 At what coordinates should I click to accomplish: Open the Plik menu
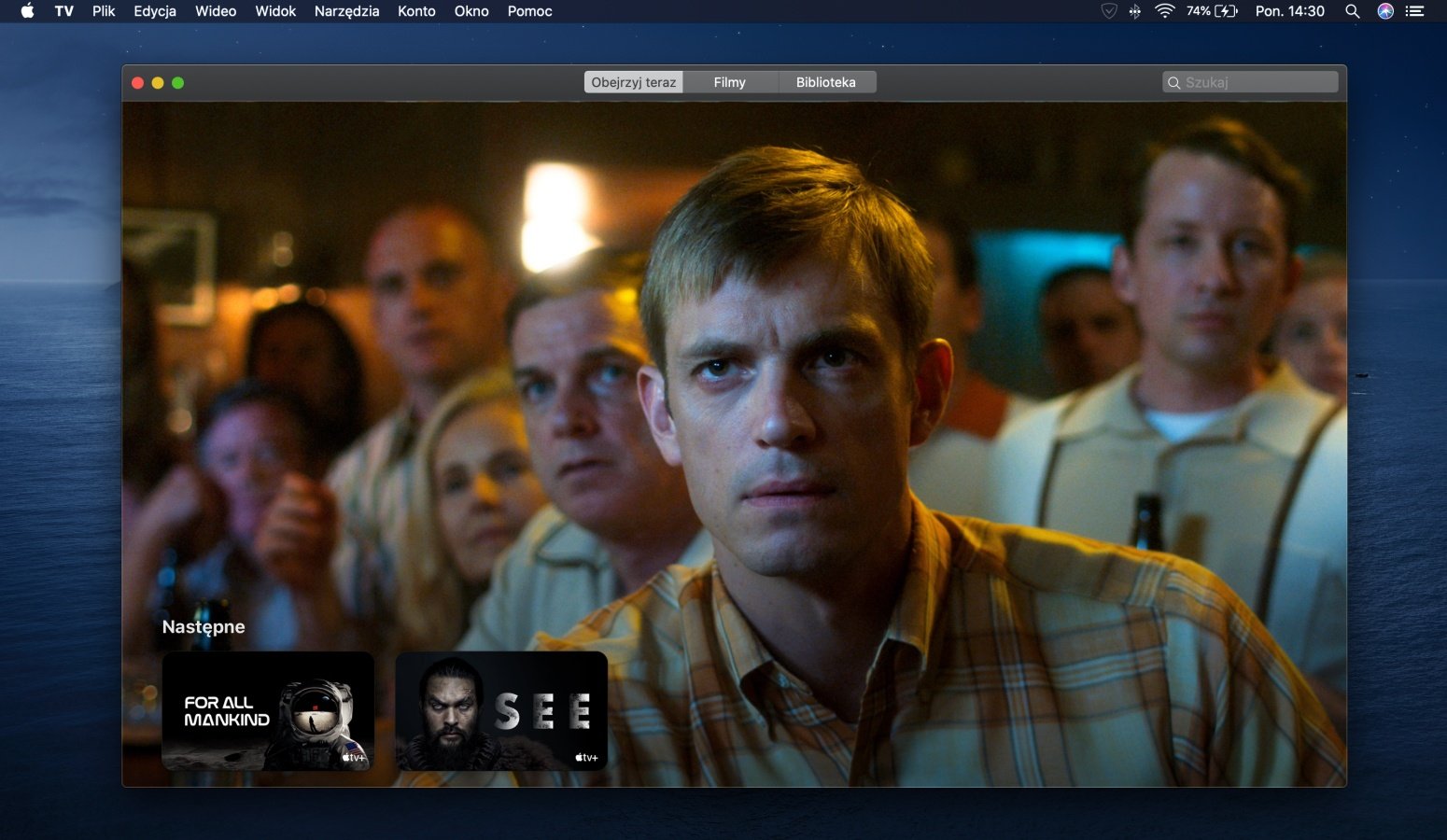tap(104, 11)
